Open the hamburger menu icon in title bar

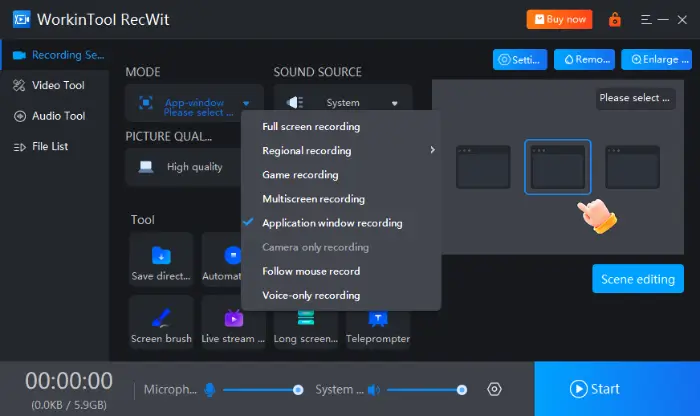click(x=646, y=20)
